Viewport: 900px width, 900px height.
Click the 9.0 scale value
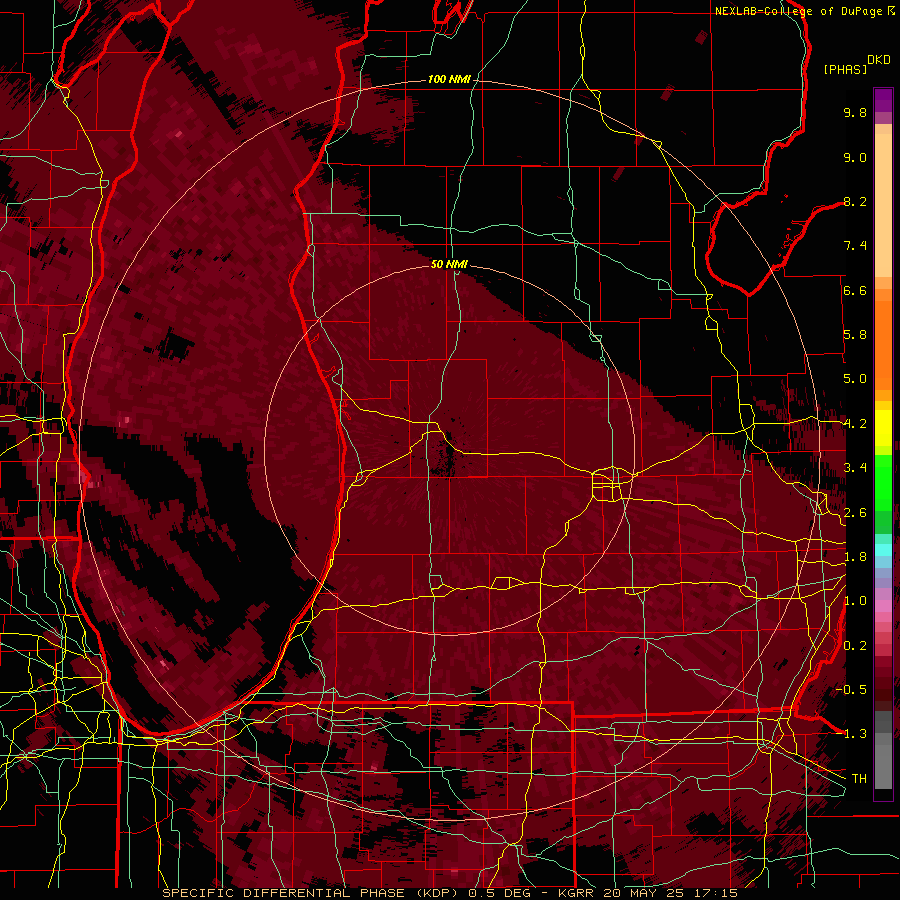(855, 157)
